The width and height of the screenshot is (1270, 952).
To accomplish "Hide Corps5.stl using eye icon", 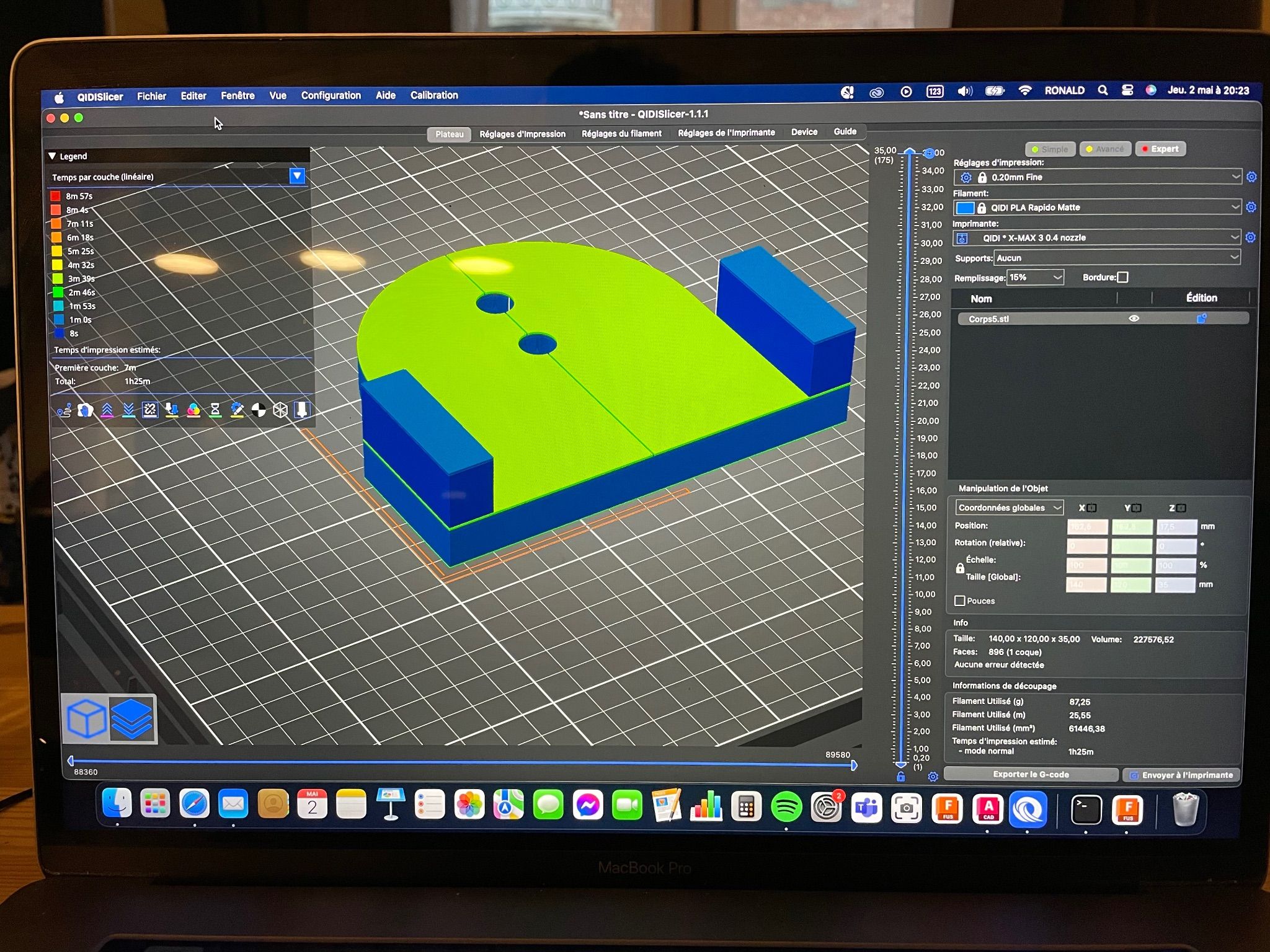I will 1134,319.
